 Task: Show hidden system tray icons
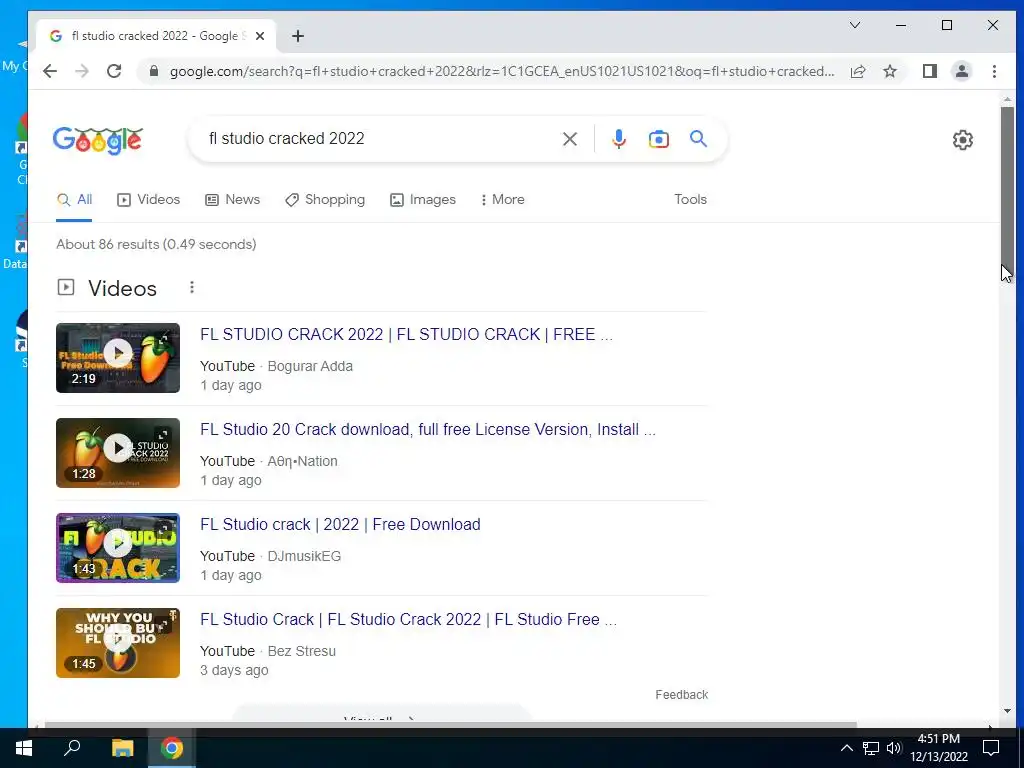click(x=846, y=748)
